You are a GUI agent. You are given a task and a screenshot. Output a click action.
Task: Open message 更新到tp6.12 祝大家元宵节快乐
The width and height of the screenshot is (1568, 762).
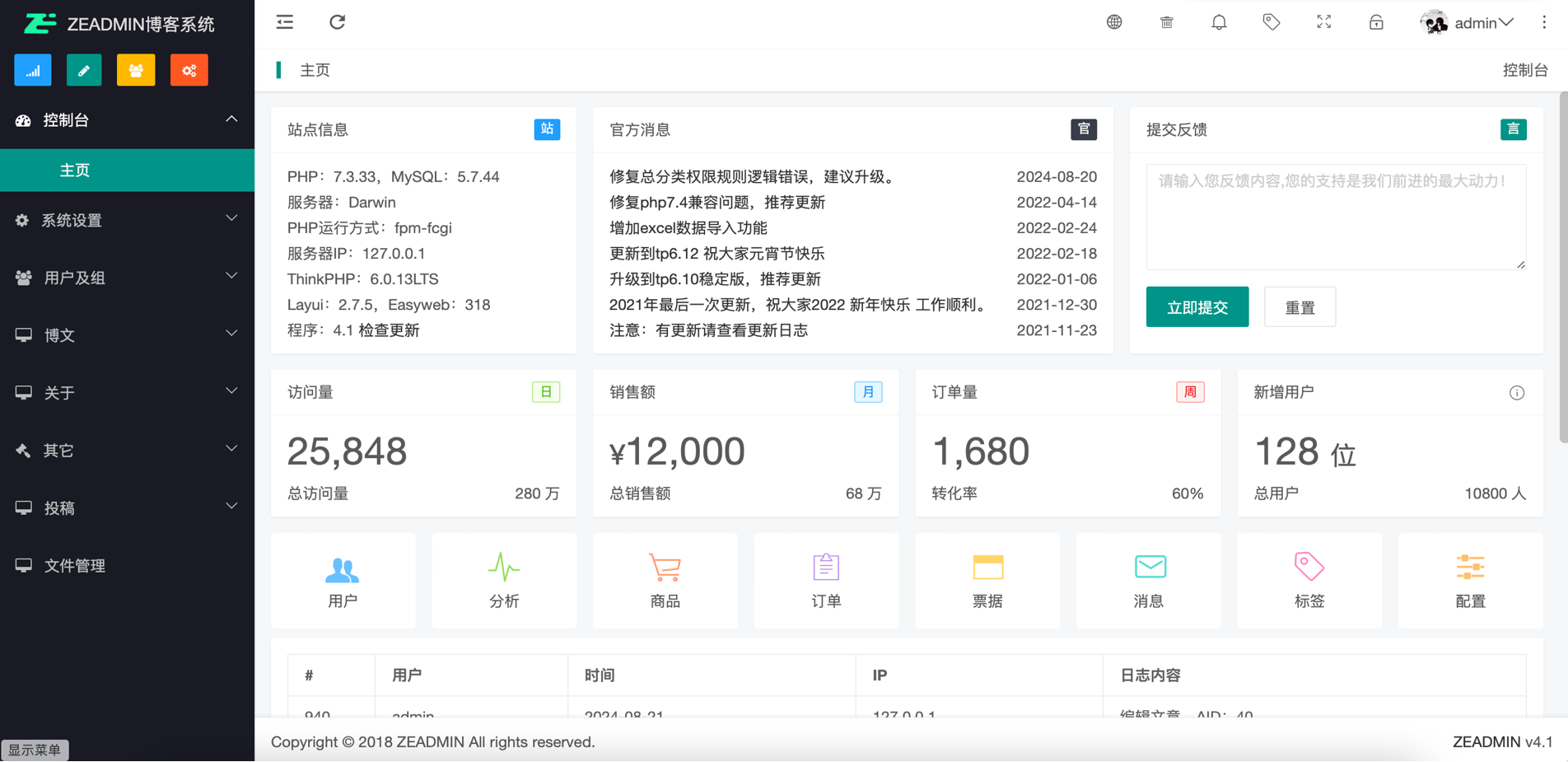(x=717, y=253)
